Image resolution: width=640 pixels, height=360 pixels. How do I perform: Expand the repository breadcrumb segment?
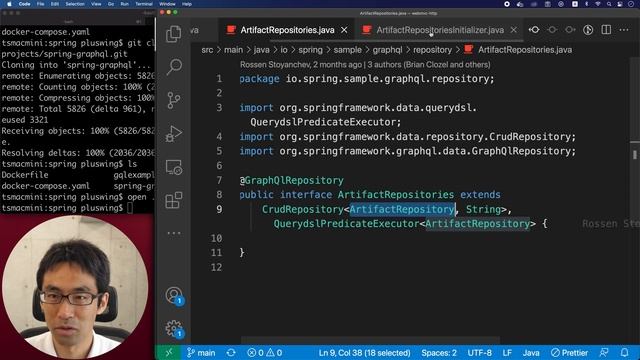[432, 50]
